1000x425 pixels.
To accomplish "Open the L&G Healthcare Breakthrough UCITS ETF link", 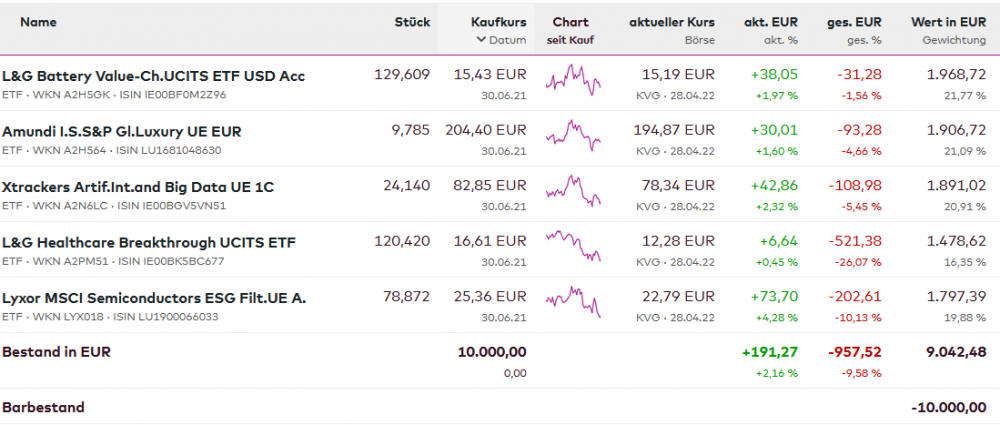I will point(149,242).
